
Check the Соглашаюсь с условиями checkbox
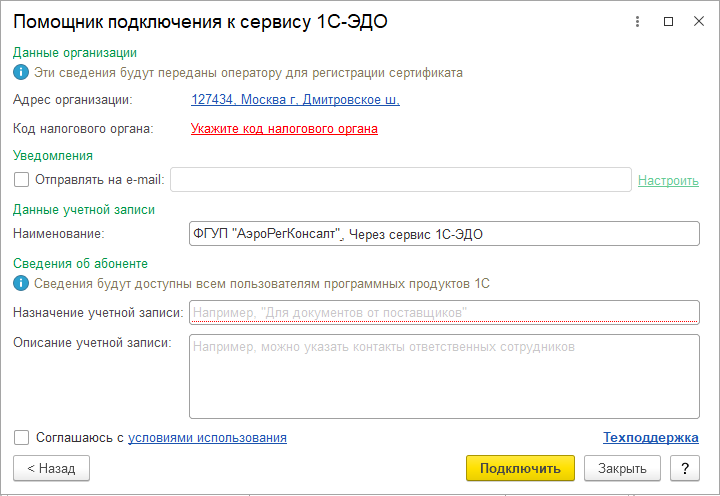tap(22, 437)
